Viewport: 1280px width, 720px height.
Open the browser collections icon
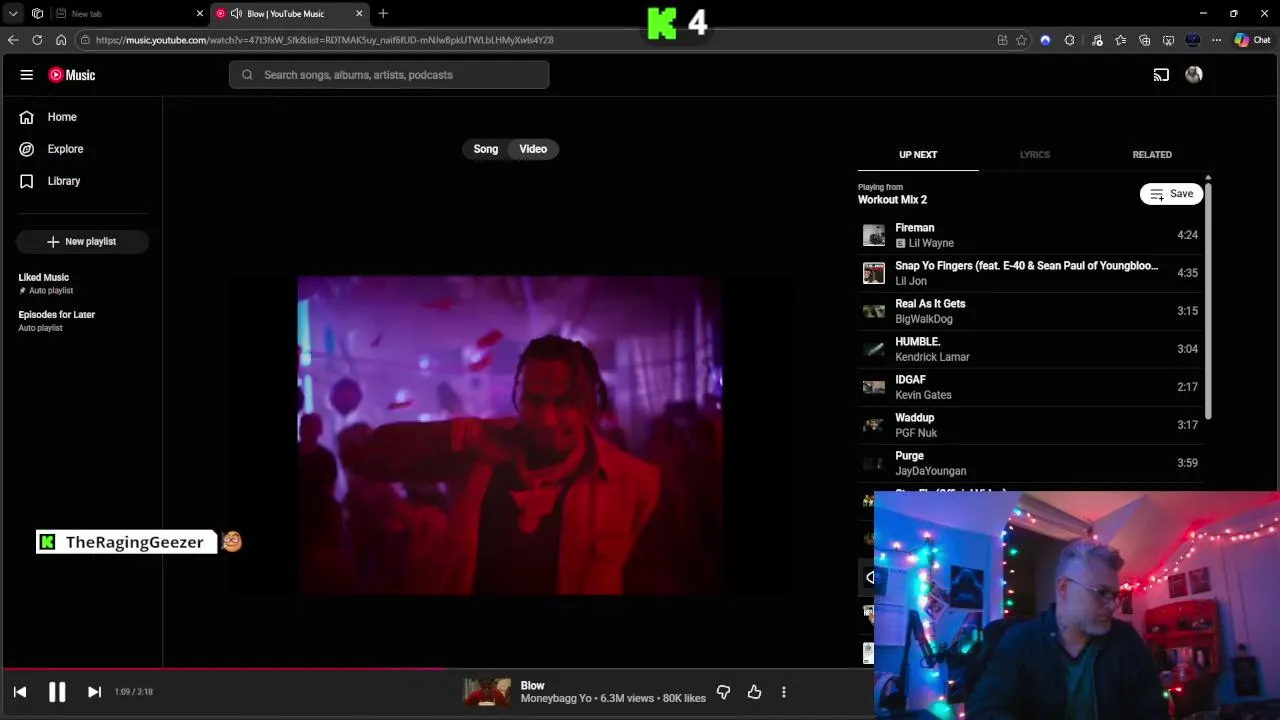point(1144,40)
